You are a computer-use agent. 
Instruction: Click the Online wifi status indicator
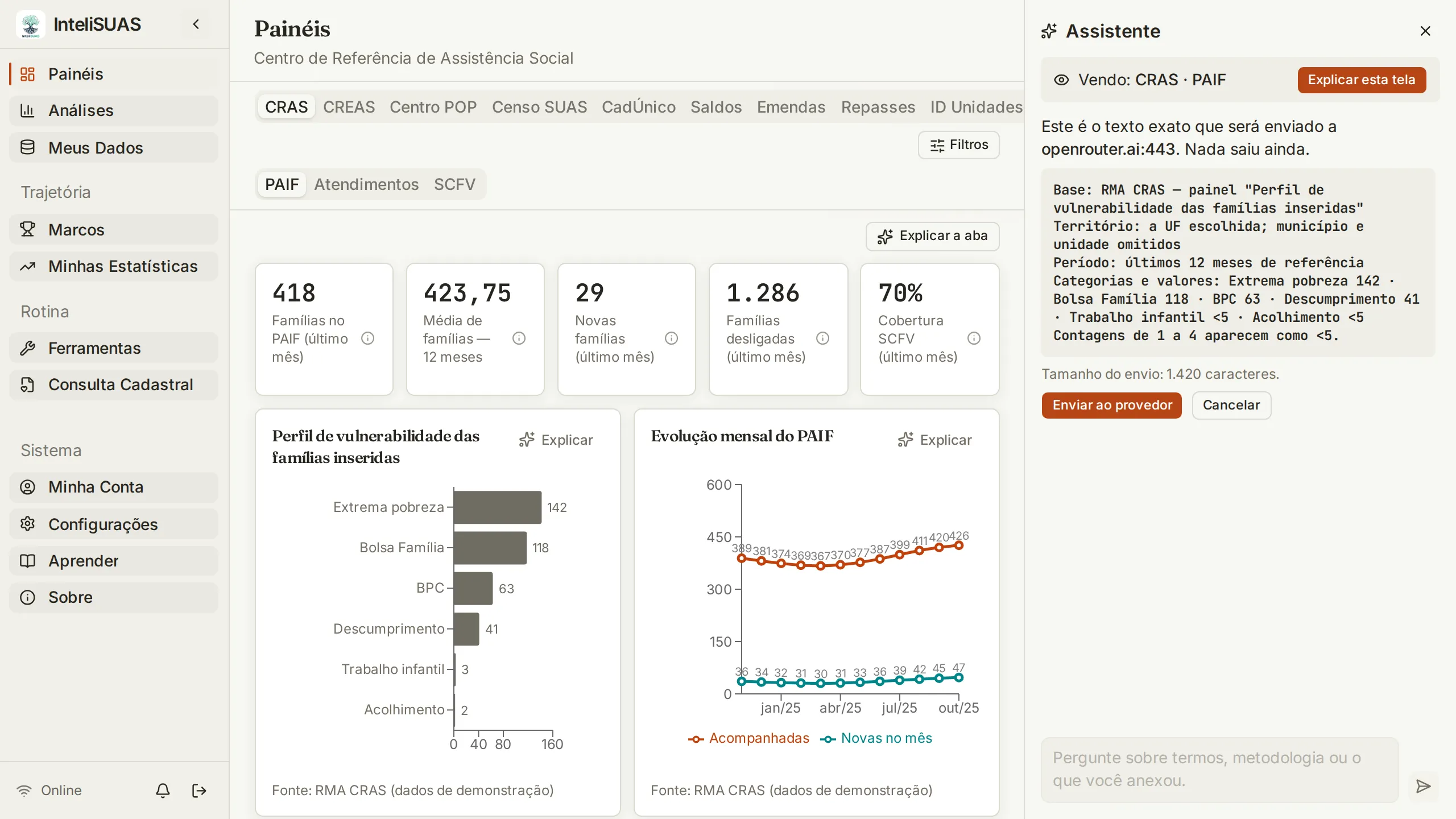[49, 791]
